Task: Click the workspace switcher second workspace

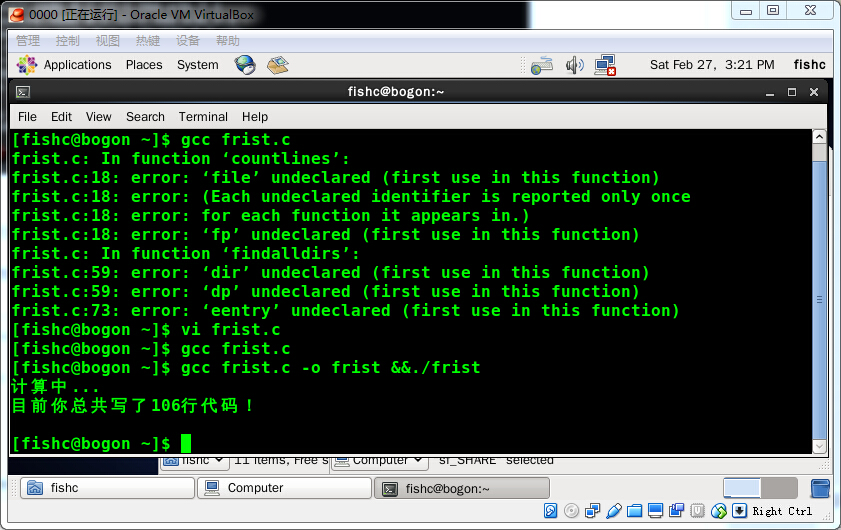Action: (x=779, y=488)
